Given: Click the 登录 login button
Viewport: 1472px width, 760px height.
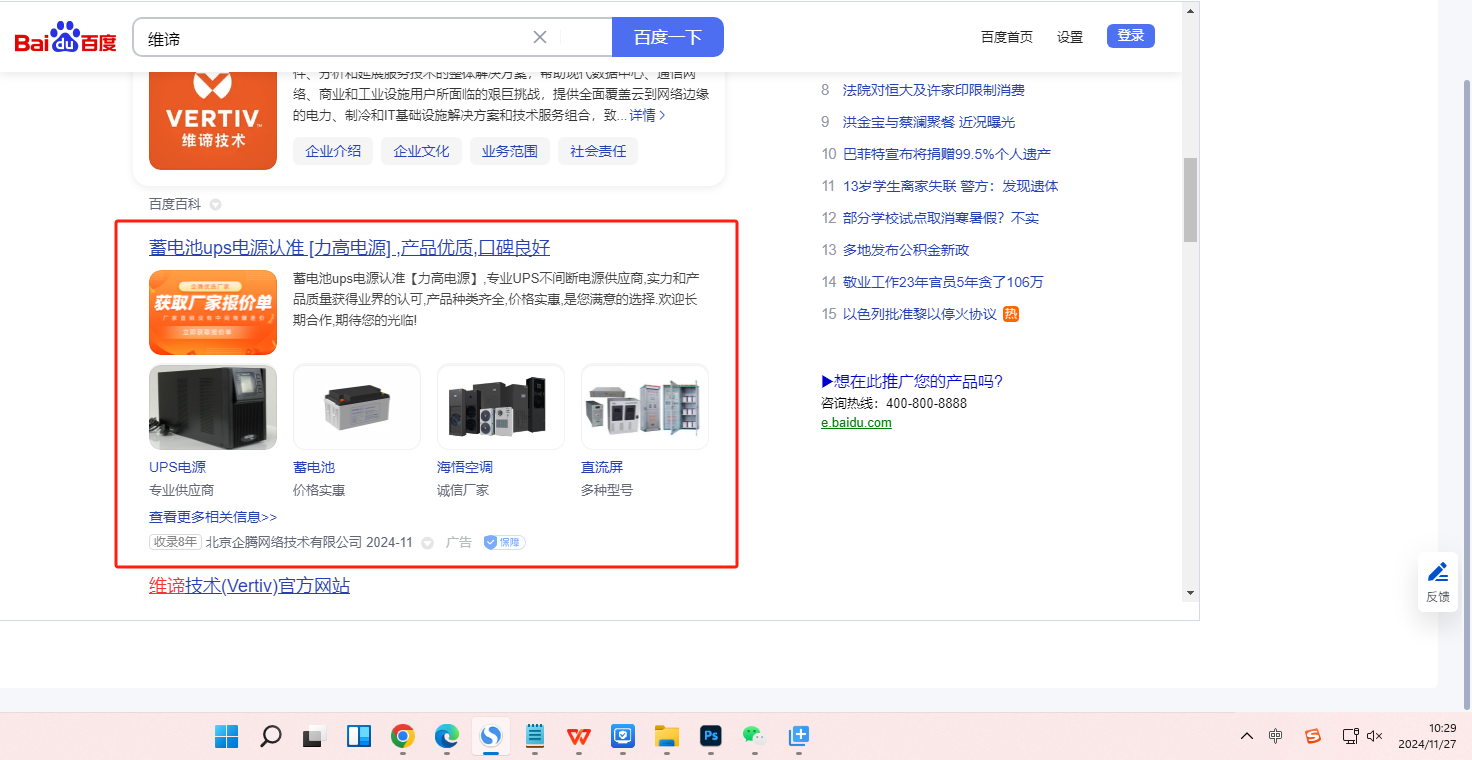Looking at the screenshot, I should click(1130, 36).
